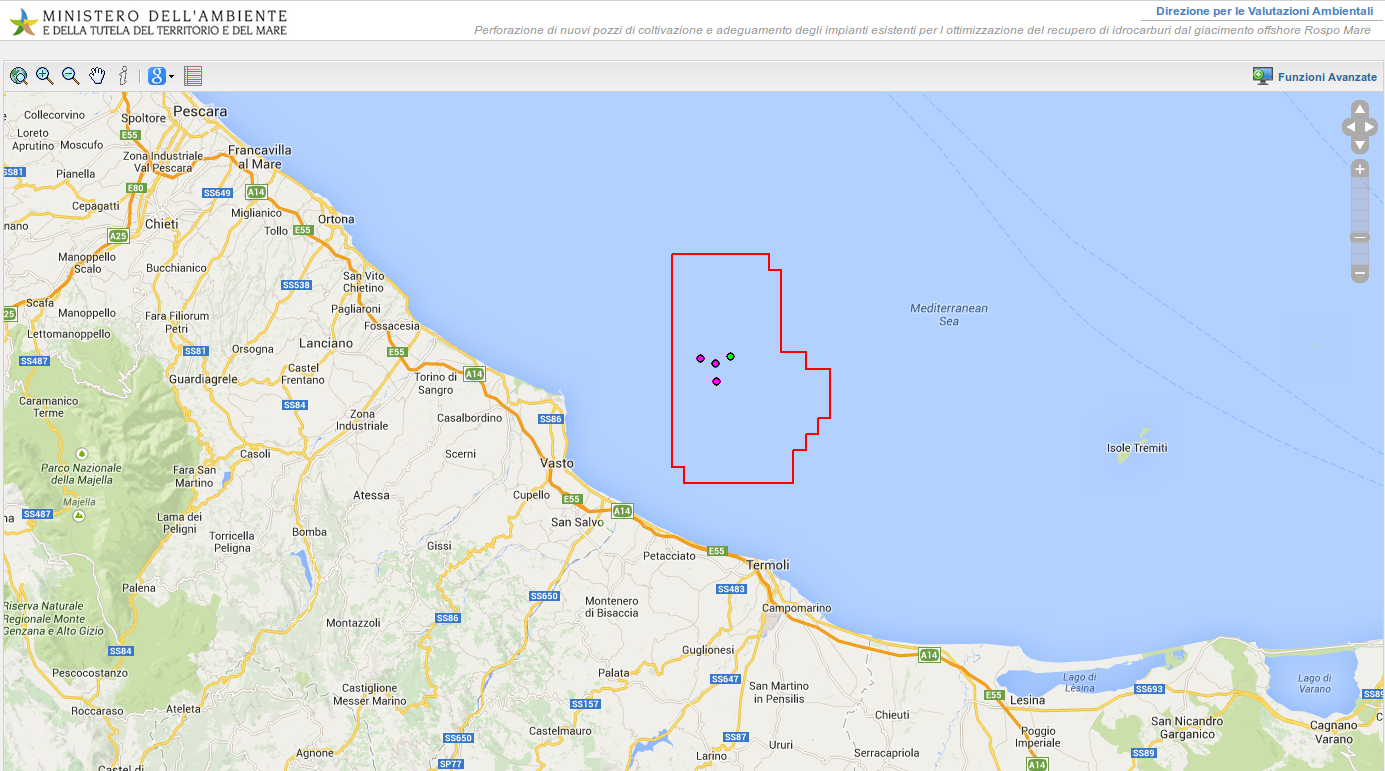Screen dimensions: 1385x771
Task: Pan the map up with arrow control
Action: point(1359,109)
